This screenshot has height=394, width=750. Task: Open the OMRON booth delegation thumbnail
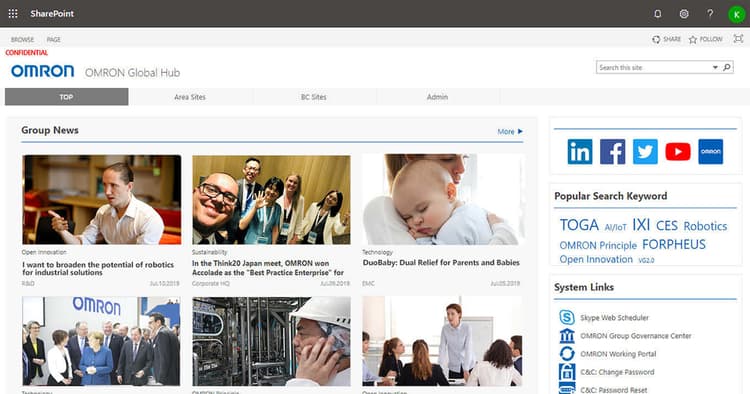pos(101,341)
